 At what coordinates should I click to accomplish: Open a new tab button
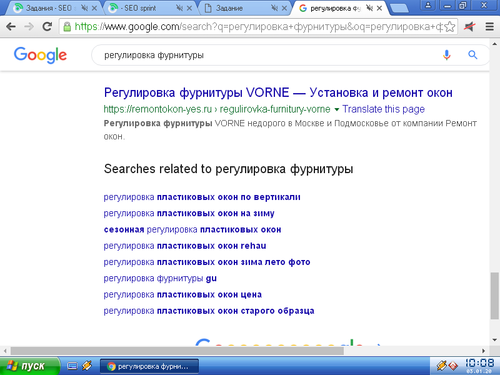[399, 8]
